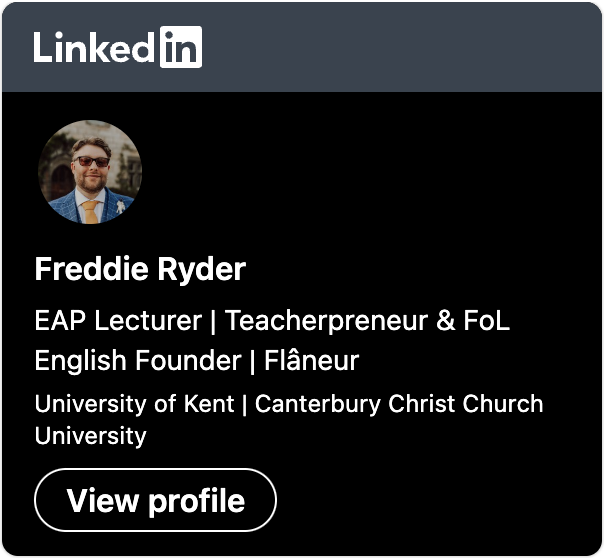Select the 'English Founder' headline text
Screen dimensions: 604x558
138,362
